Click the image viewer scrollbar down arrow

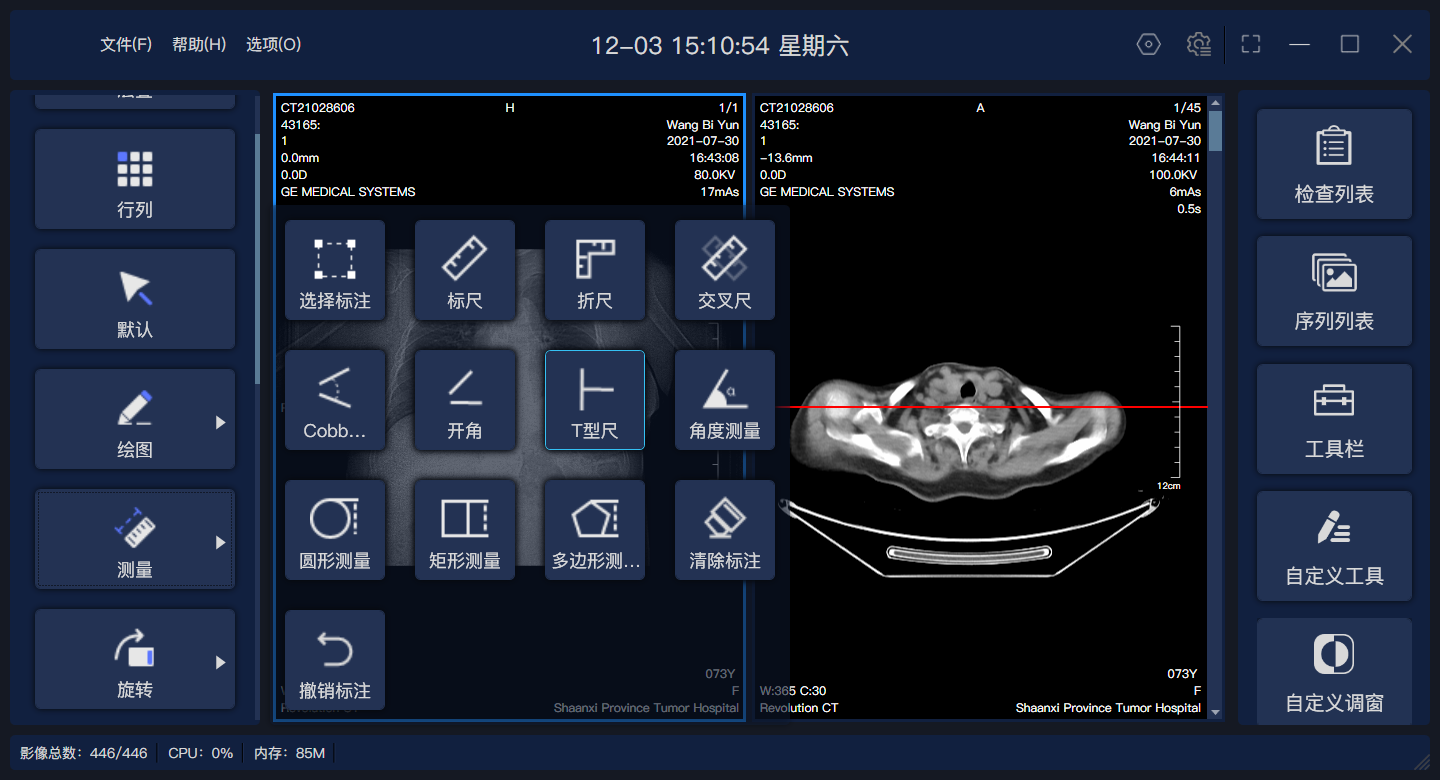pos(1215,712)
